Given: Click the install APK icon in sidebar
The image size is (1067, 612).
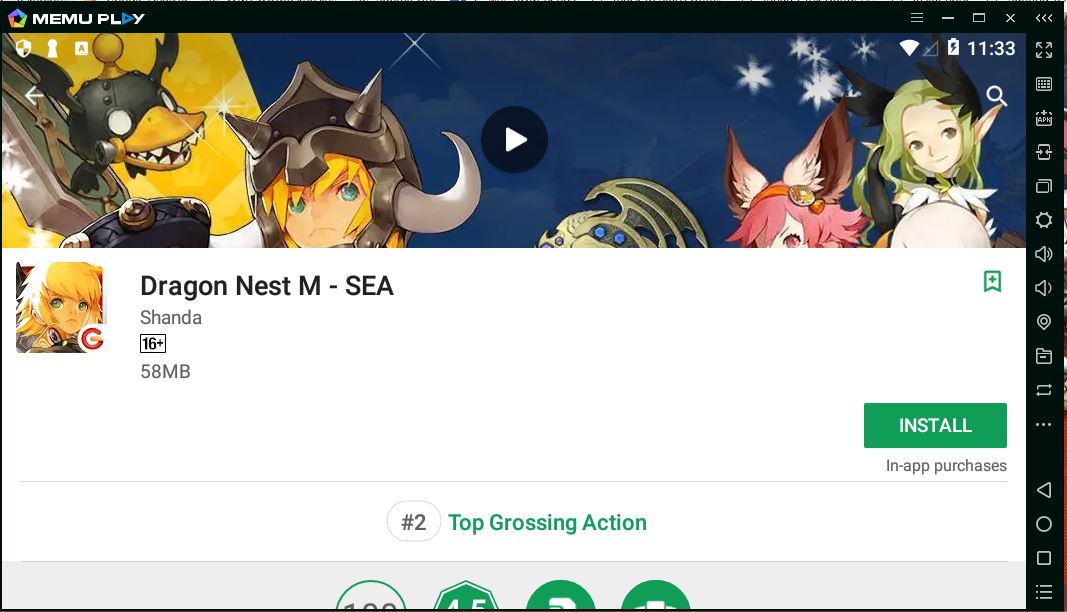Looking at the screenshot, I should (1043, 118).
